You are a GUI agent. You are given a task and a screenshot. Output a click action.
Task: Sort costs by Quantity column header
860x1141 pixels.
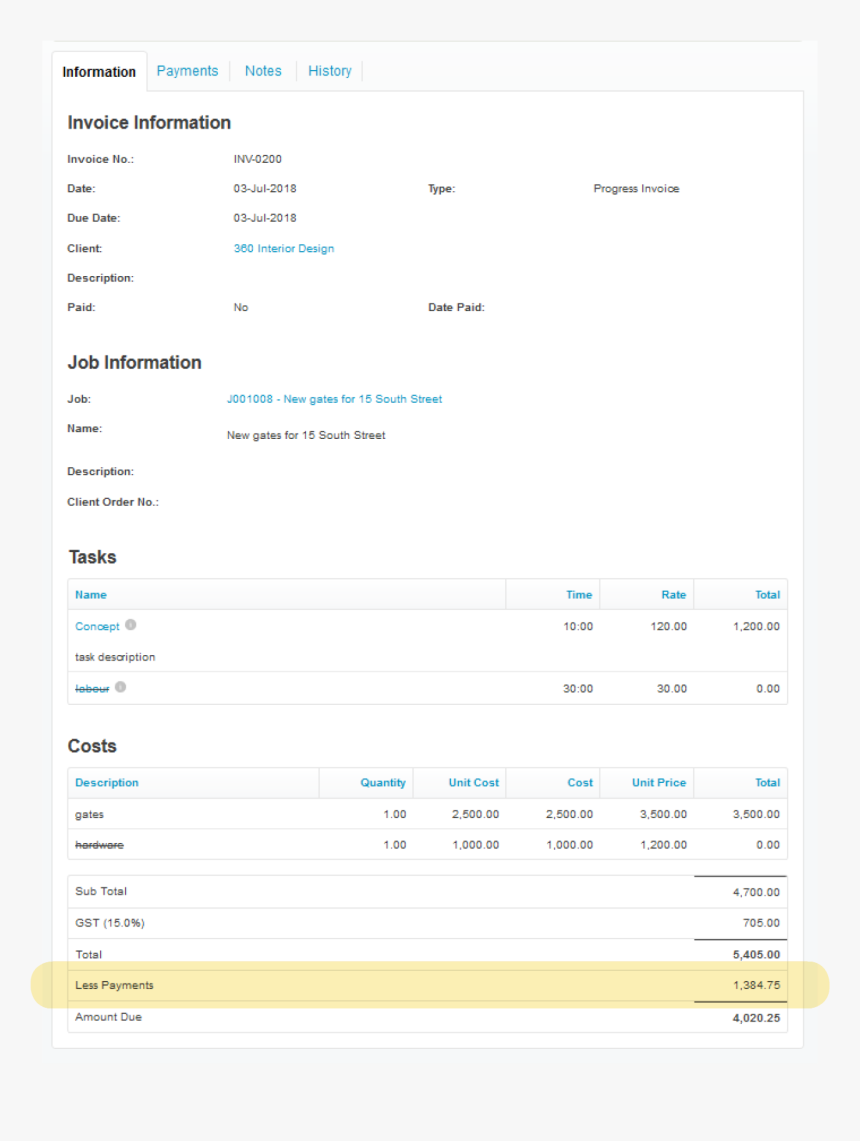point(383,783)
